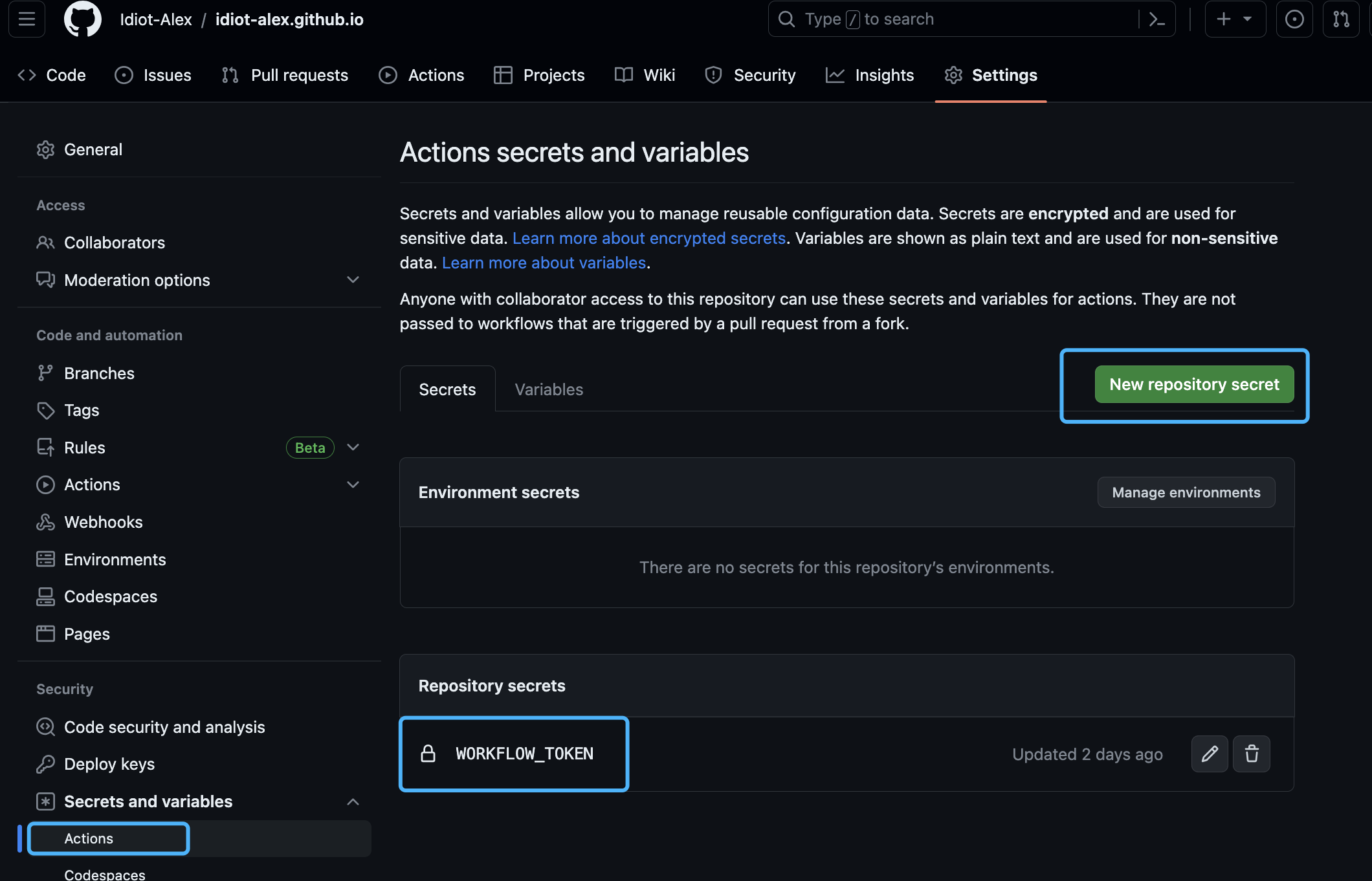Click New repository secret button
The image size is (1372, 881).
(1194, 384)
